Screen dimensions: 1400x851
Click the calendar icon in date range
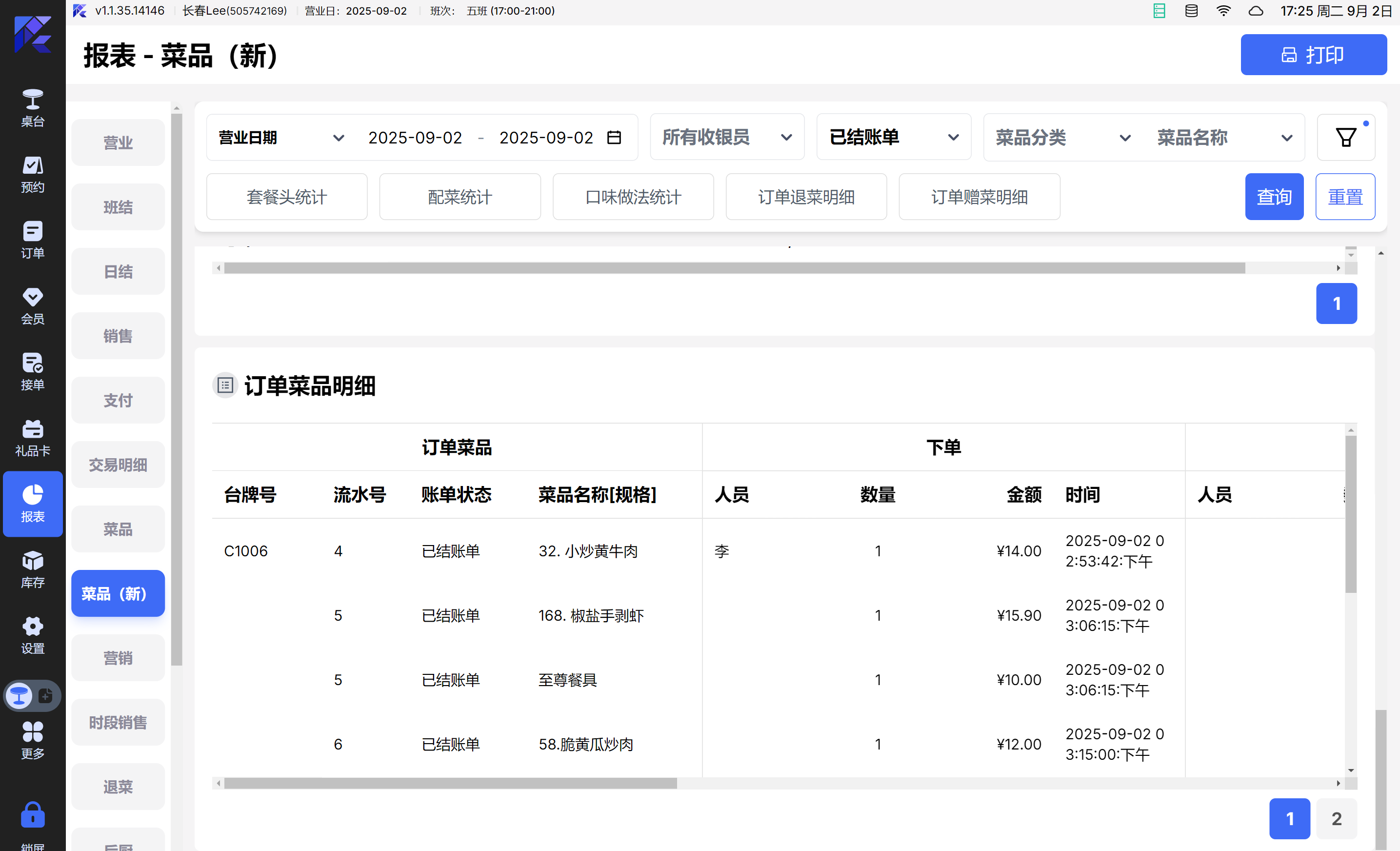[614, 138]
